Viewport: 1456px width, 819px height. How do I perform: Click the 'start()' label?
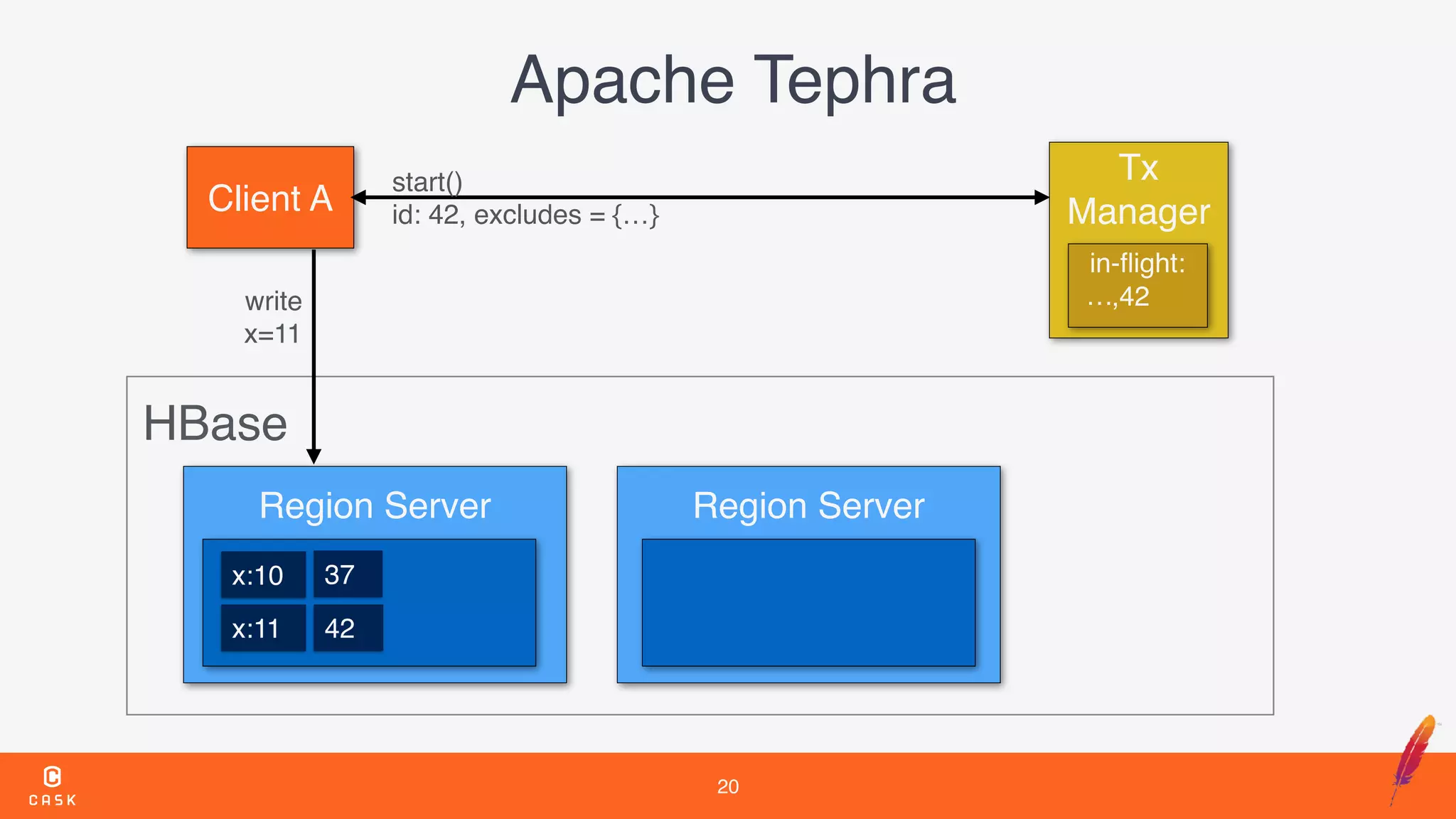click(x=427, y=182)
